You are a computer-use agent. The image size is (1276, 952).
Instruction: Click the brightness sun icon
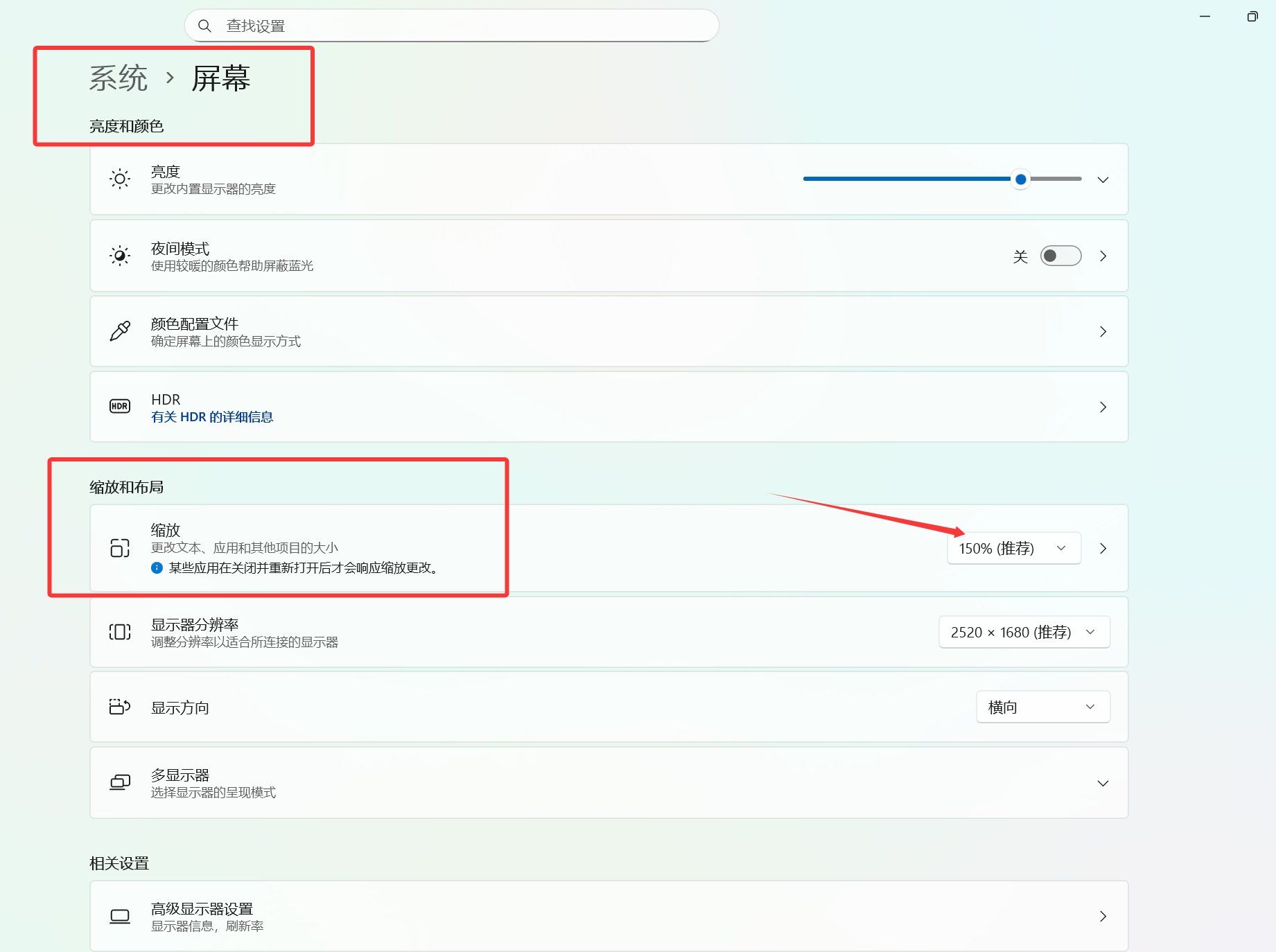coord(119,179)
